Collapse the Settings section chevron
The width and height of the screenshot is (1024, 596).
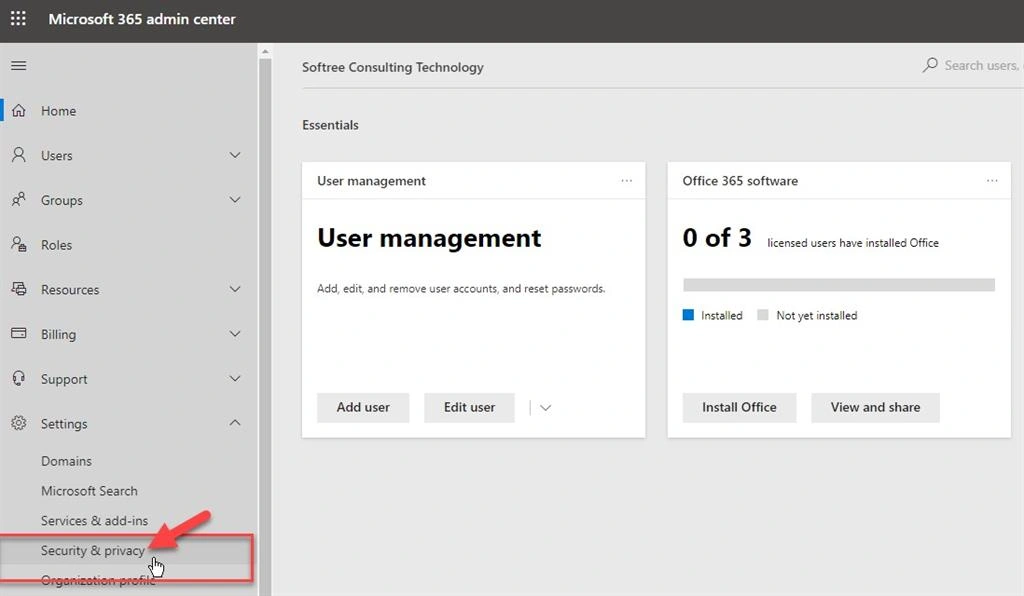click(235, 423)
